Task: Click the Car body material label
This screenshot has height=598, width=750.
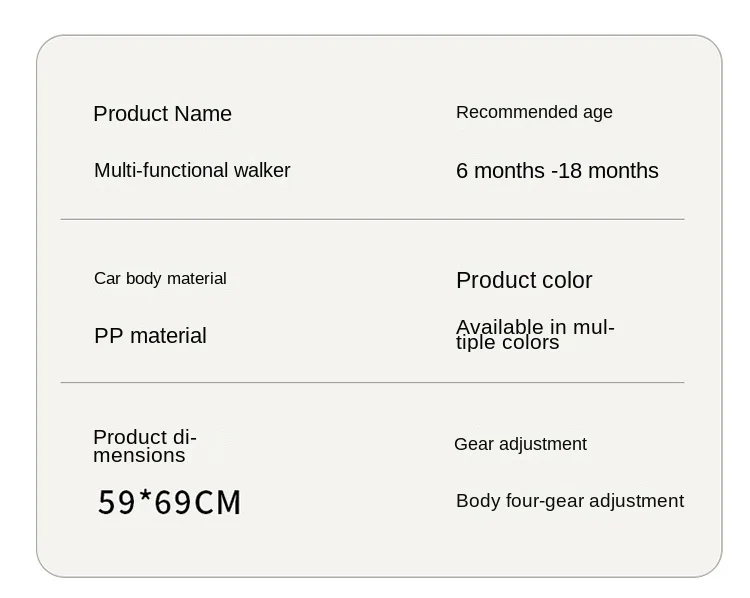Action: pos(160,279)
